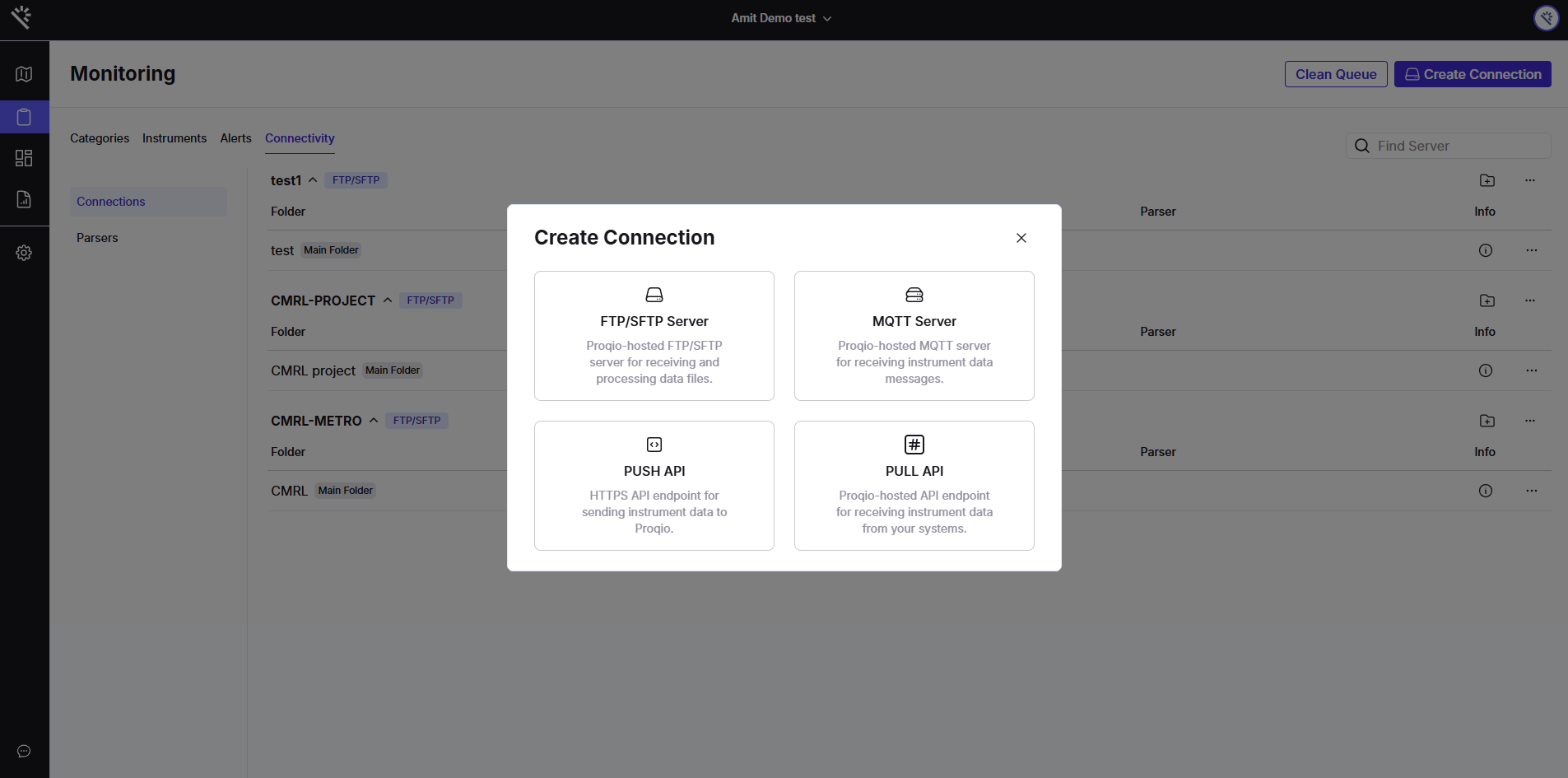The height and width of the screenshot is (778, 1568).
Task: Collapse the test1 connection section
Action: [x=313, y=180]
